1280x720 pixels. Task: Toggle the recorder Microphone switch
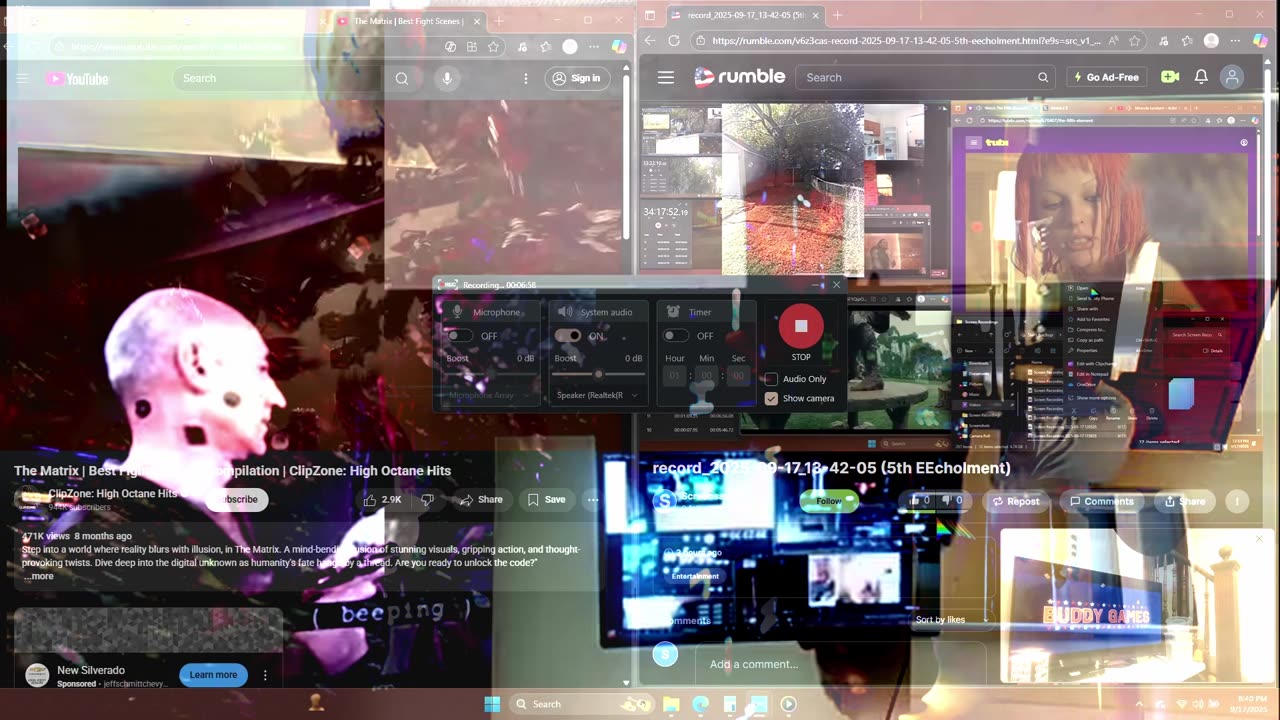coord(459,336)
